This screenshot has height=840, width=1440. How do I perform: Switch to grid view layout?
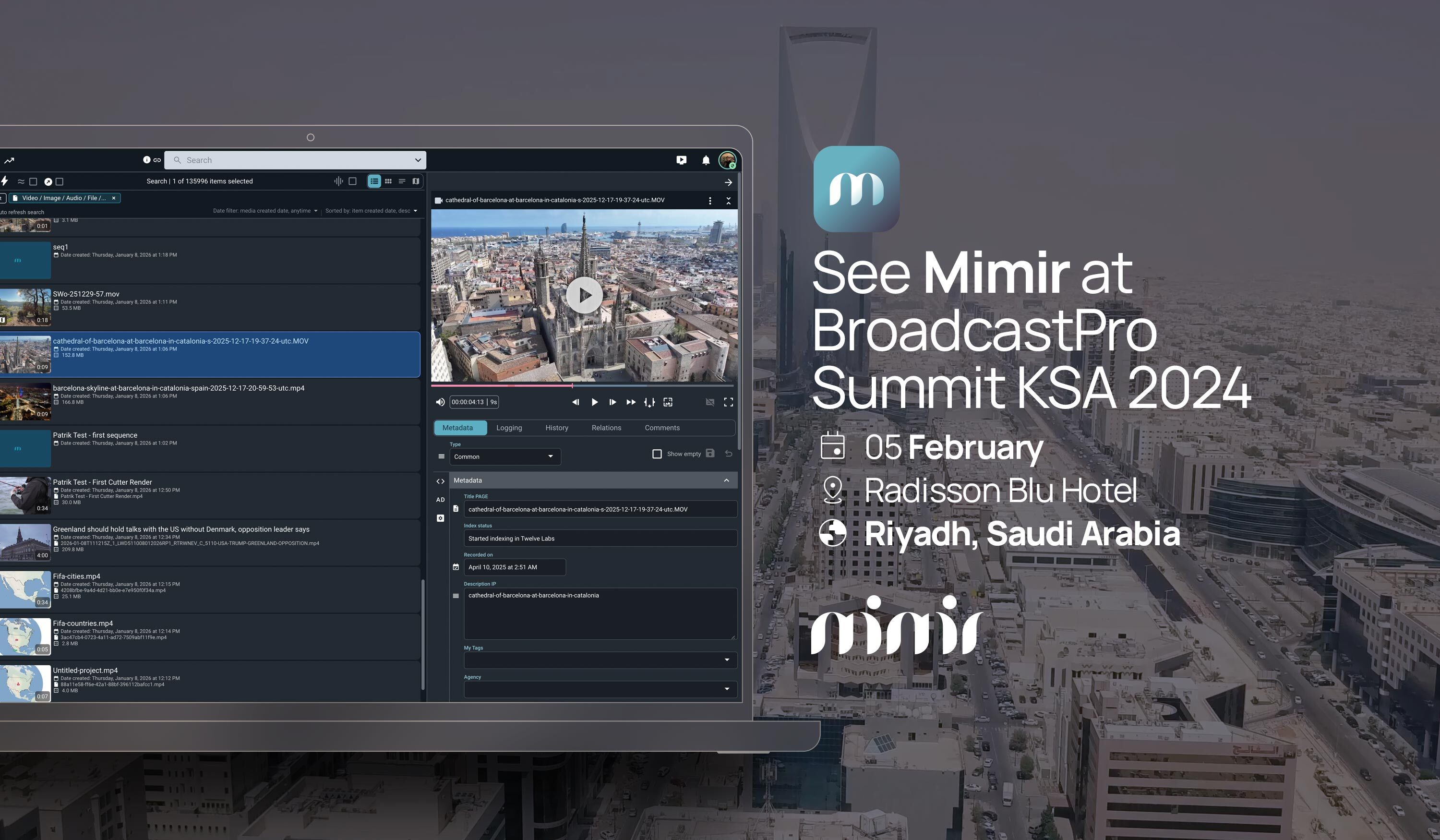tap(388, 181)
